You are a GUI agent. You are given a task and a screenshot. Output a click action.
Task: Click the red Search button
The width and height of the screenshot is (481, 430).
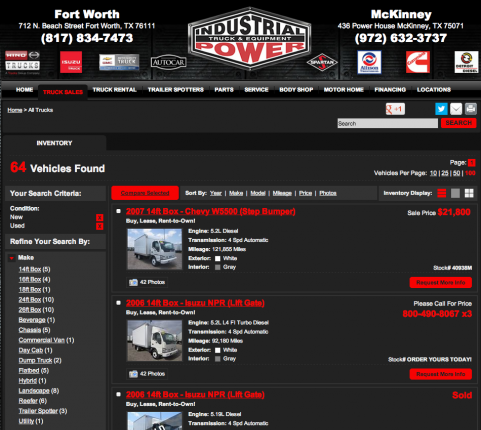(459, 123)
